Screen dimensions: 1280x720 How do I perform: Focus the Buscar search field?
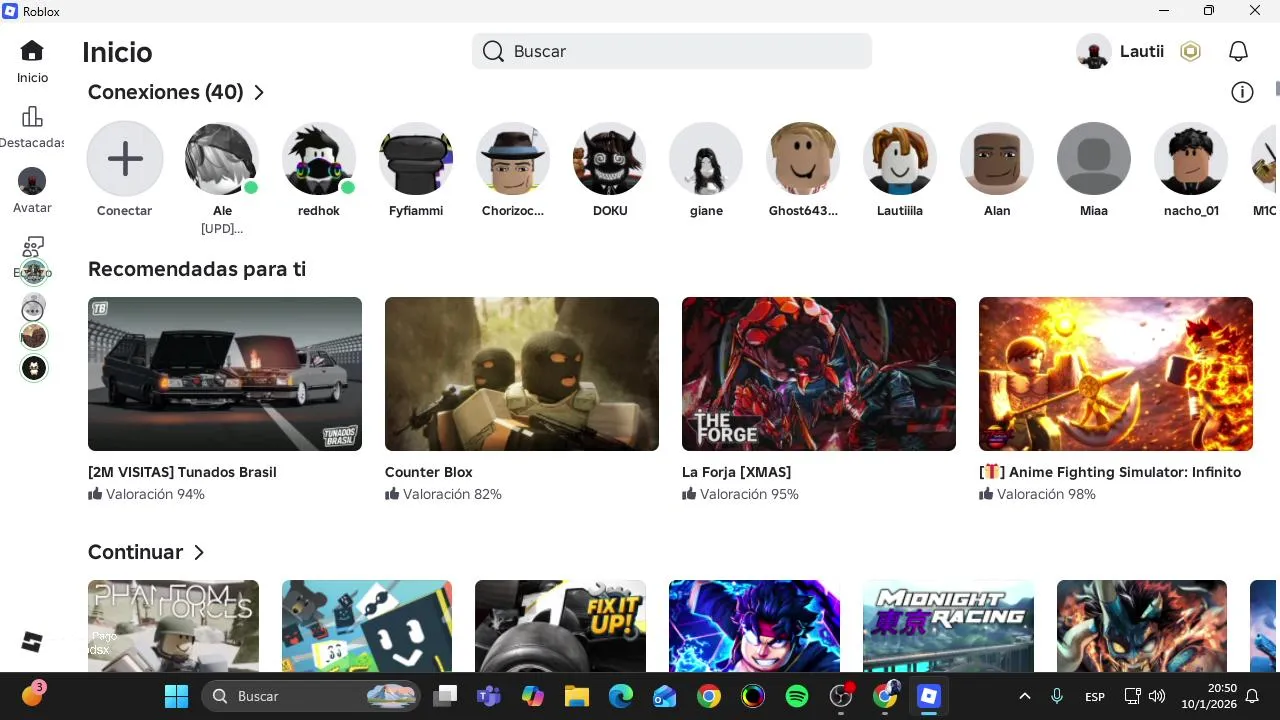[x=672, y=51]
